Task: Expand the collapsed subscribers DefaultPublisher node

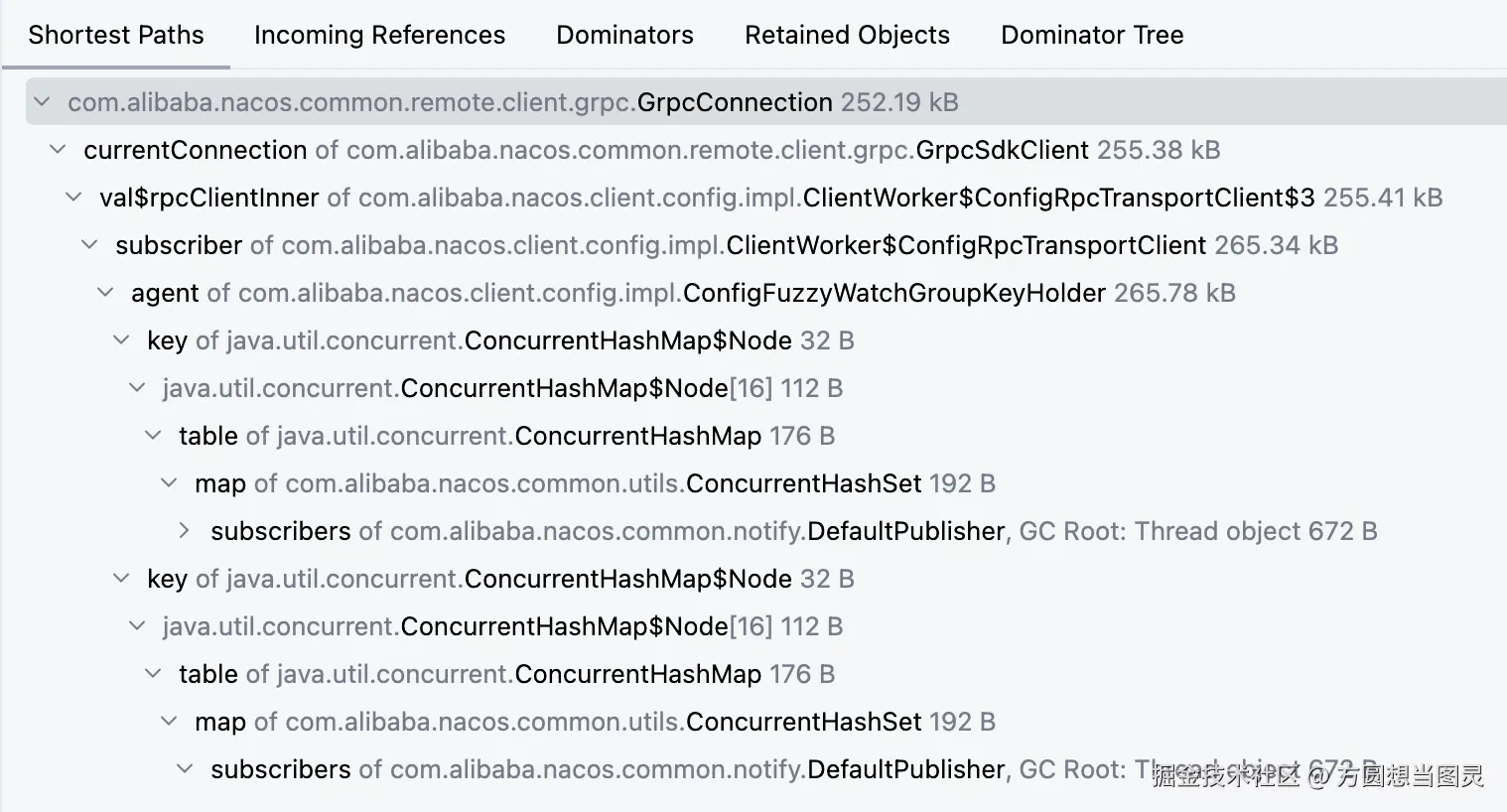Action: pos(185,531)
